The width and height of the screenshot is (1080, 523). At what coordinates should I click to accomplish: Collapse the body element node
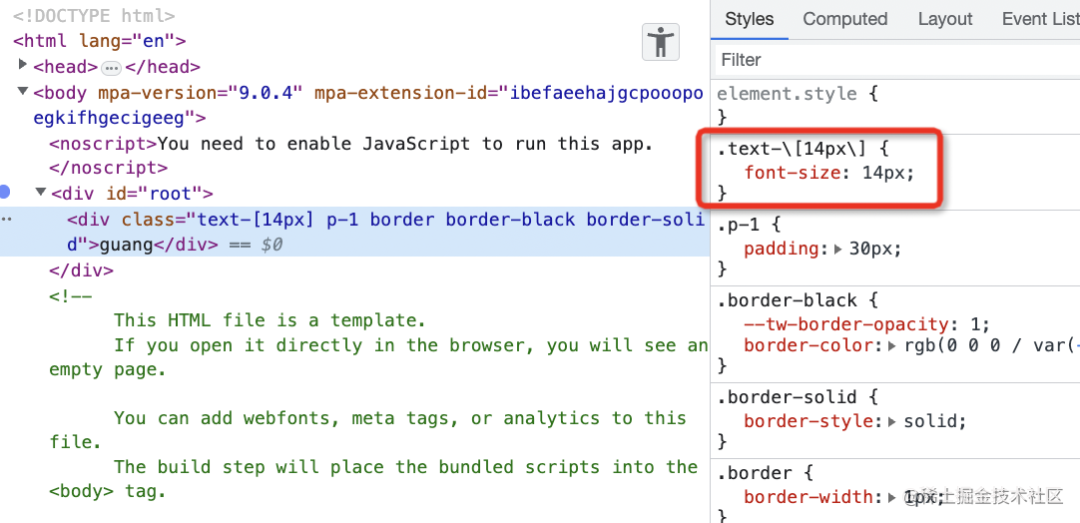(x=23, y=92)
